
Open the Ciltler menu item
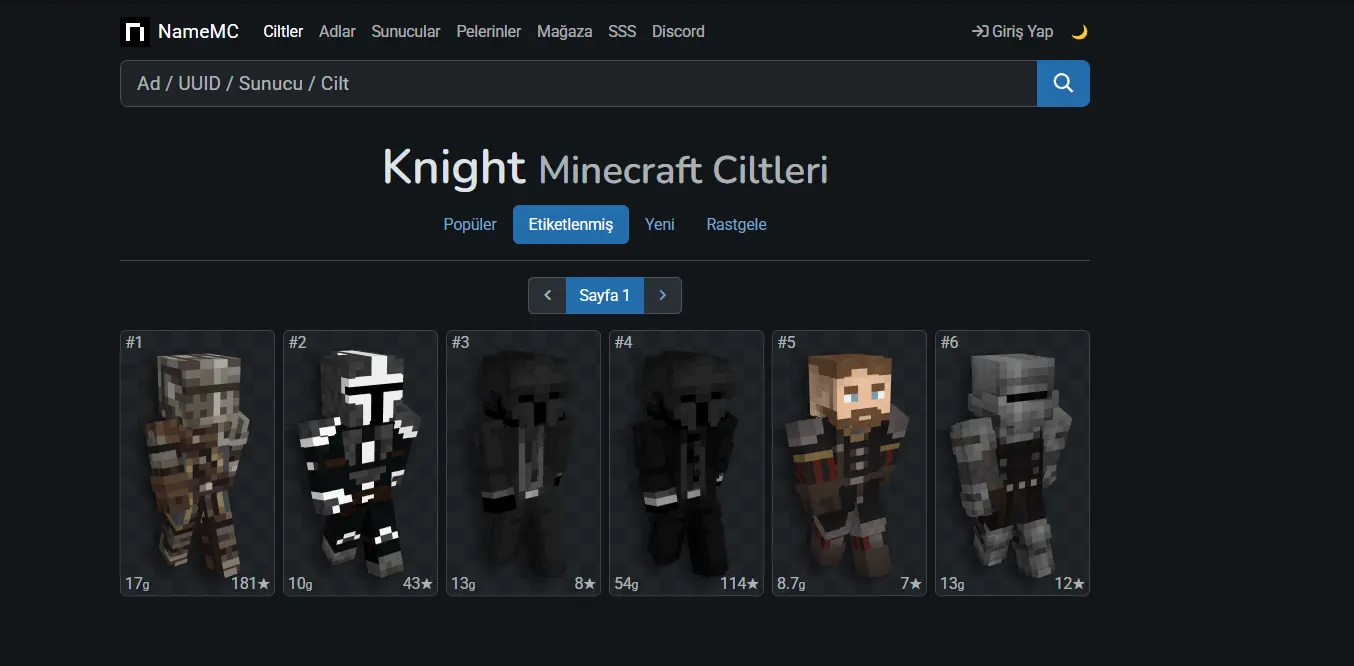click(x=283, y=32)
